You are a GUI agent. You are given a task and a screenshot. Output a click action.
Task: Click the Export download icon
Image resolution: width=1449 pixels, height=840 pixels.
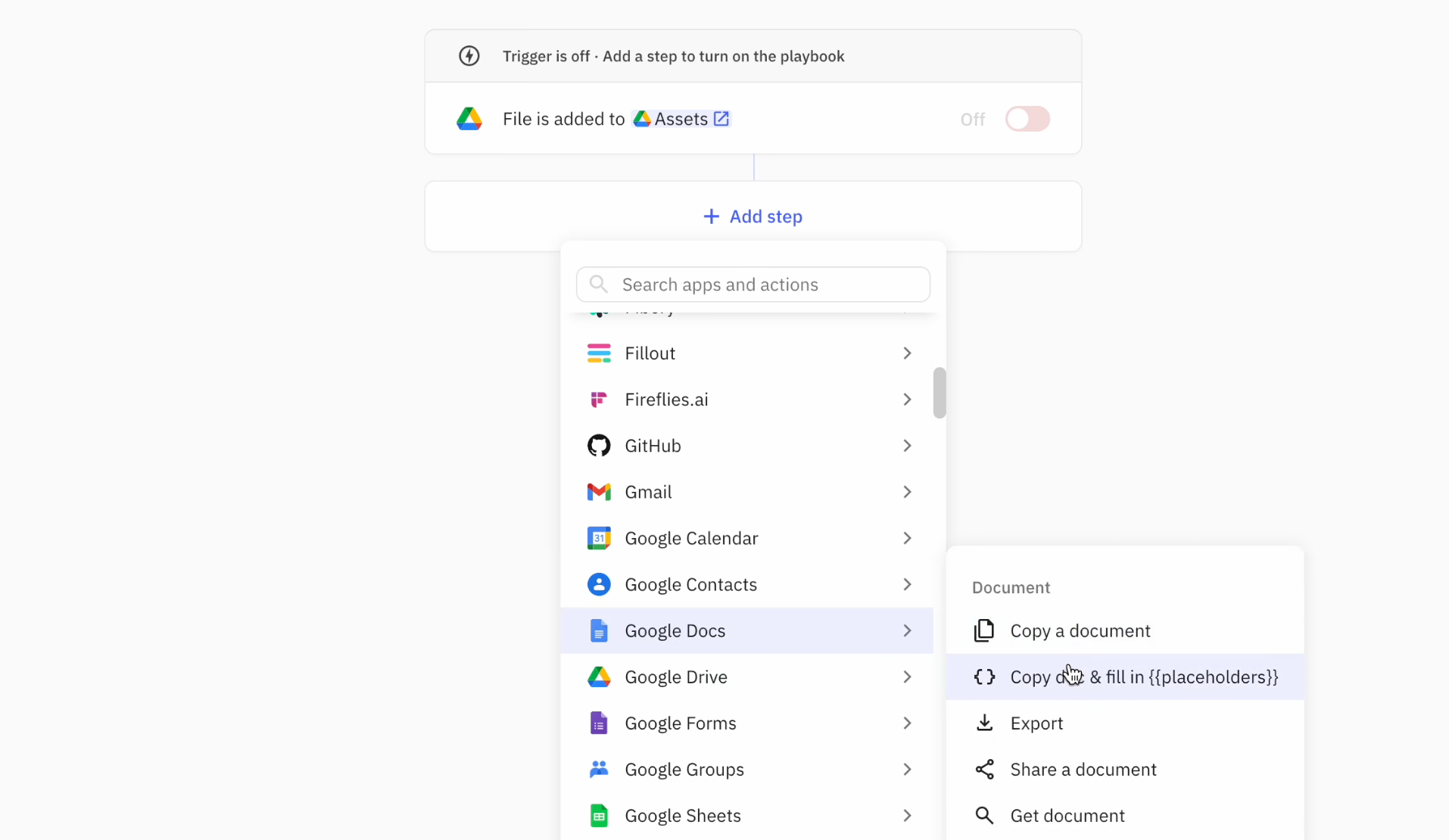tap(984, 723)
